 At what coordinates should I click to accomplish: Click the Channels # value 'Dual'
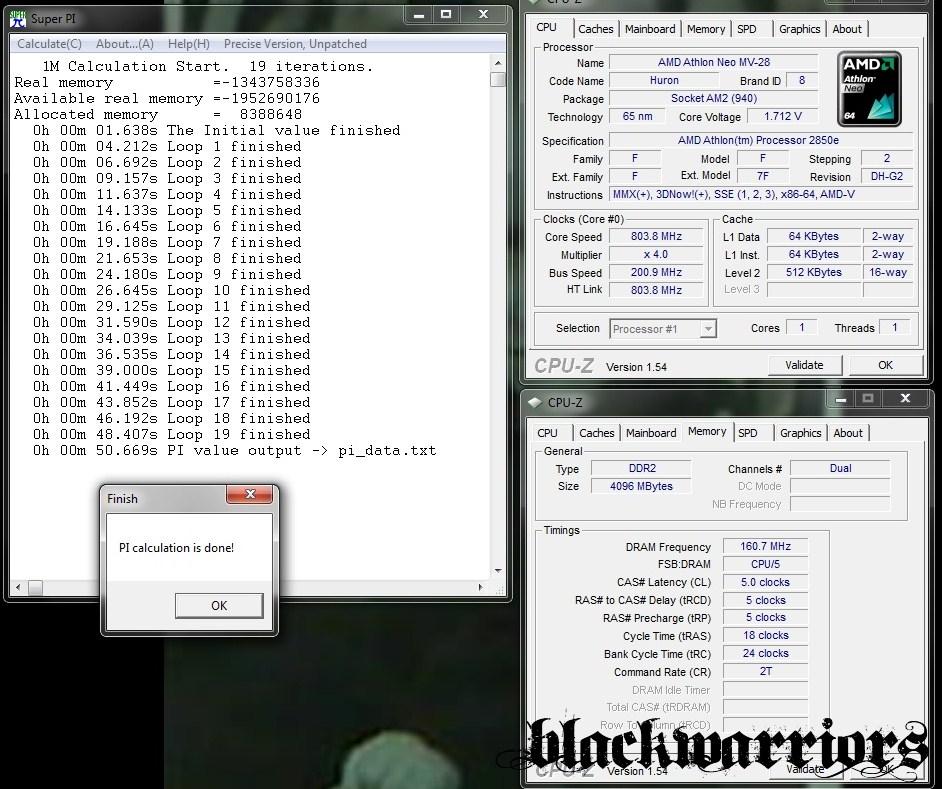pos(840,468)
